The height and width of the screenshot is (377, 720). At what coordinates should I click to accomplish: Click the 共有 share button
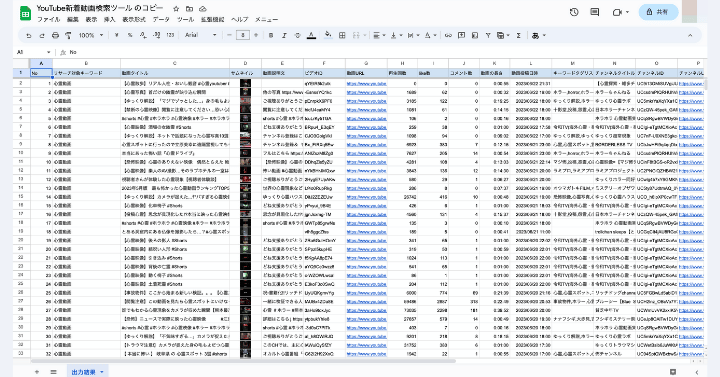pos(658,12)
